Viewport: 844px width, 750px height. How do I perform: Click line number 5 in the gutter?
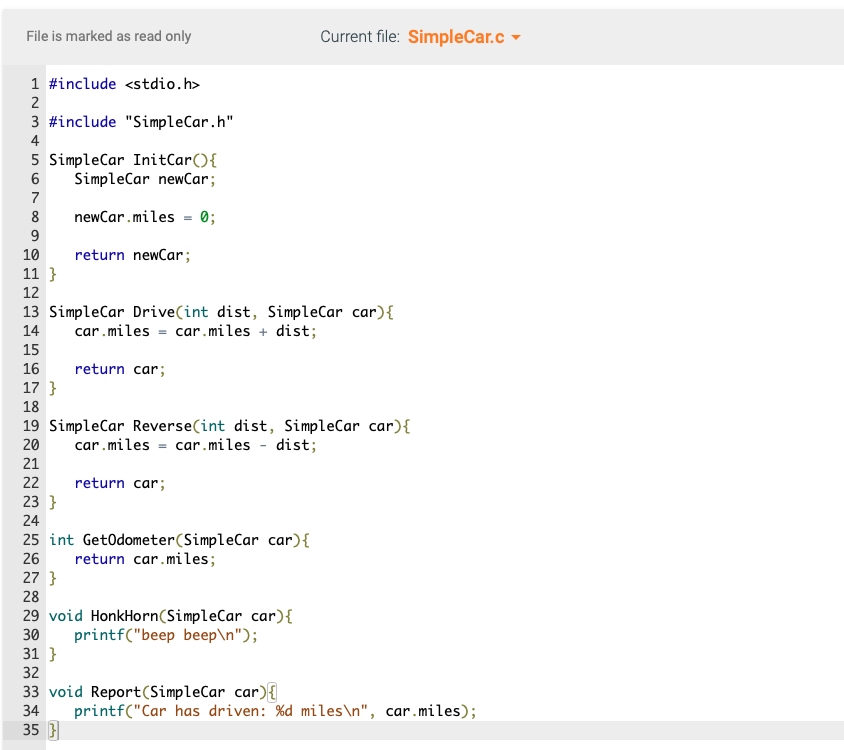coord(35,159)
